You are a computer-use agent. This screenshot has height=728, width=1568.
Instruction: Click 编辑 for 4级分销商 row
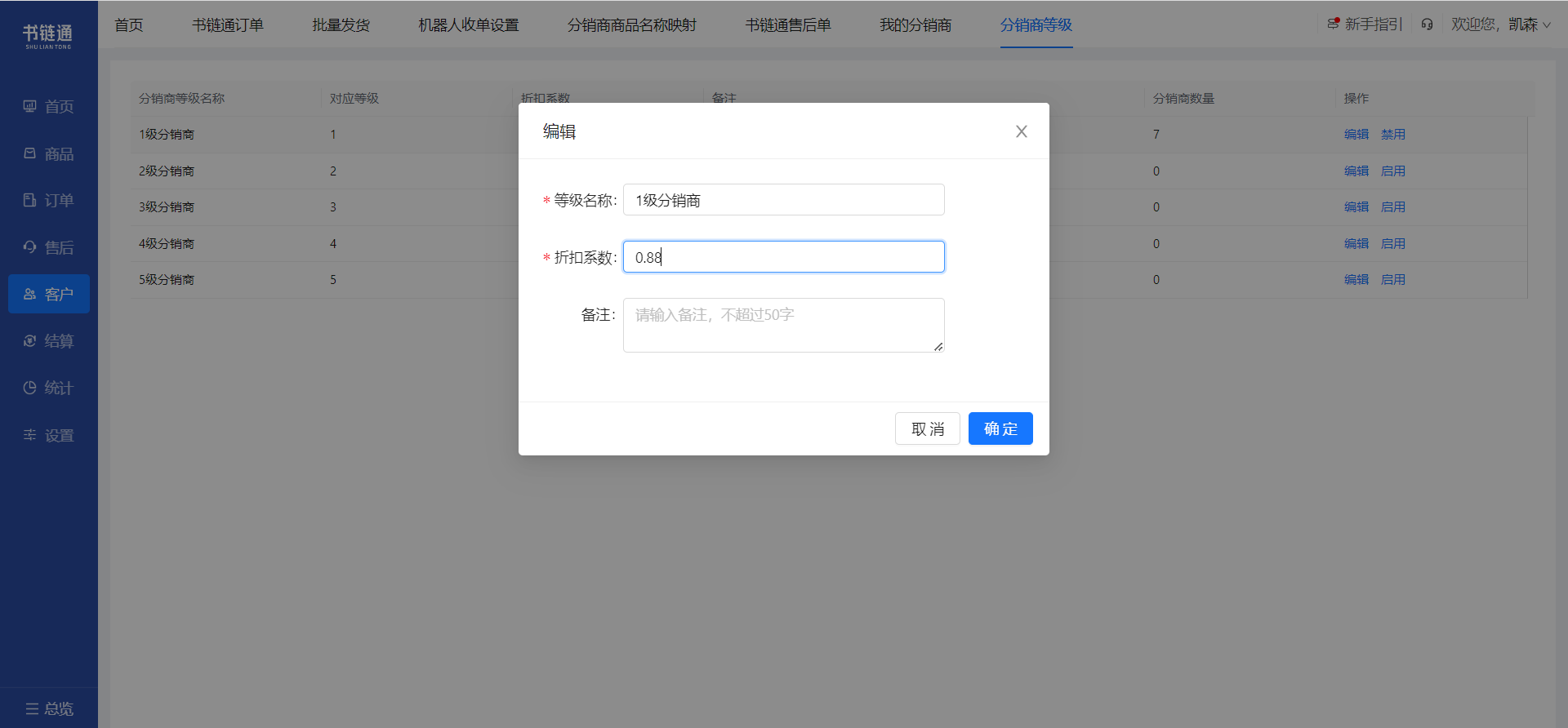tap(1356, 244)
